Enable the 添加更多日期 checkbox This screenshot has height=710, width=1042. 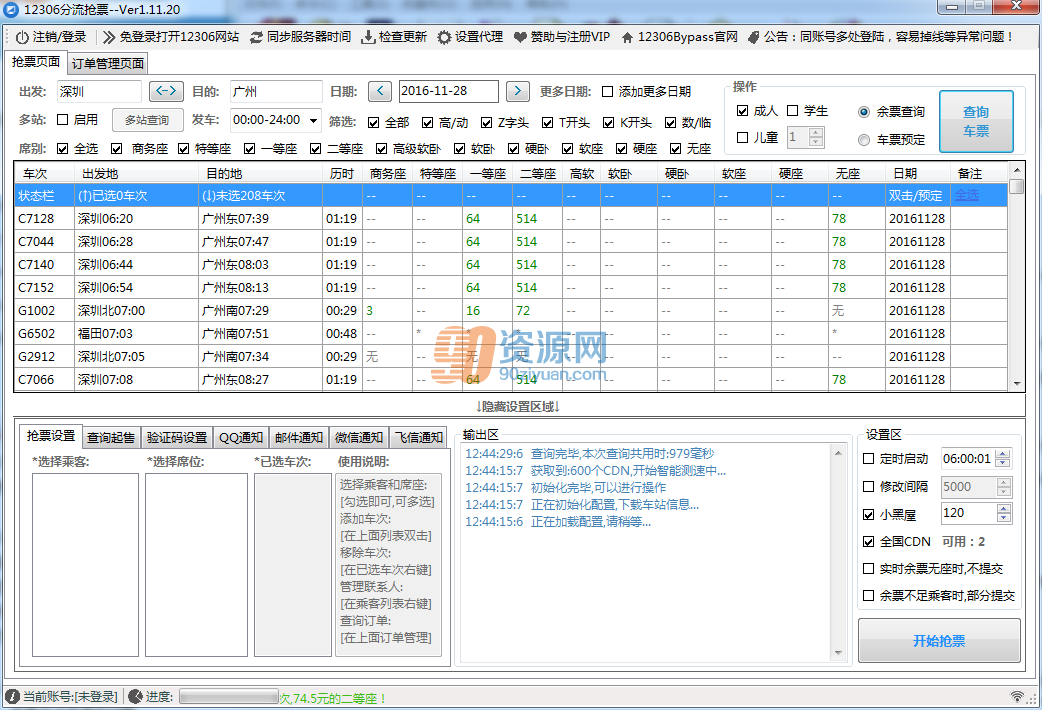coord(607,92)
